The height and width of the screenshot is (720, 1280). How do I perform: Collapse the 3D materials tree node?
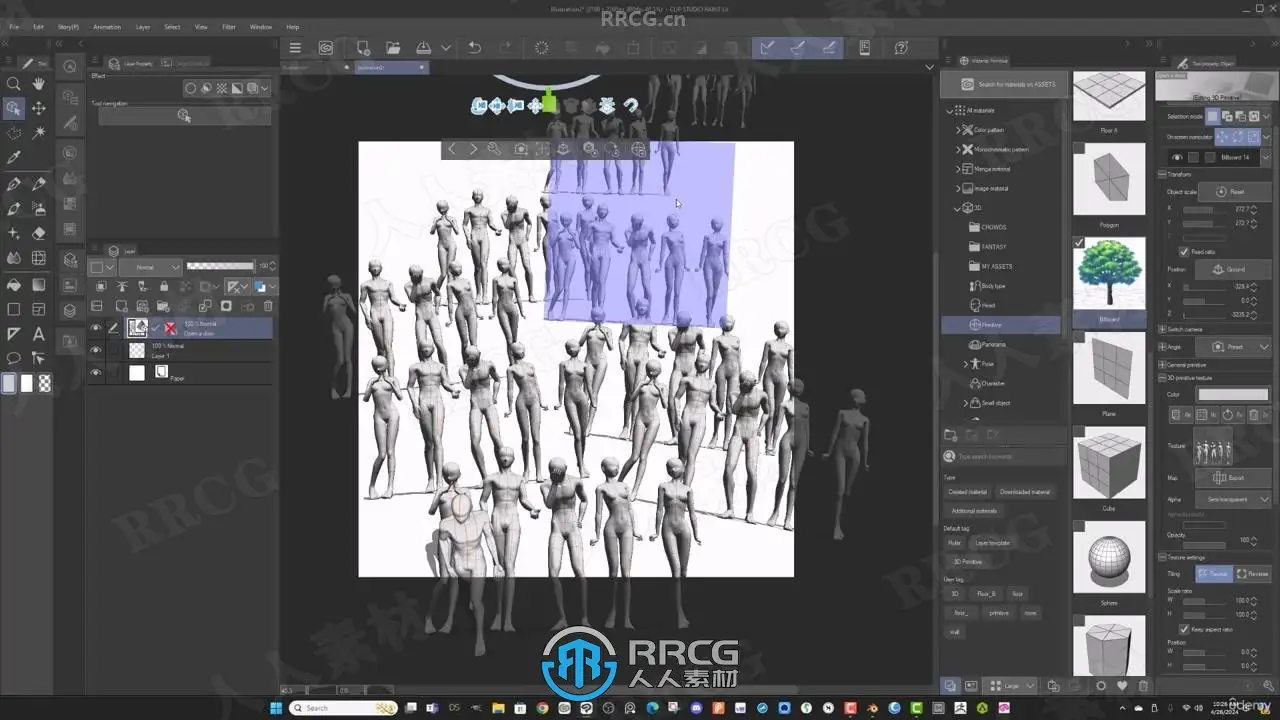pyautogui.click(x=957, y=208)
